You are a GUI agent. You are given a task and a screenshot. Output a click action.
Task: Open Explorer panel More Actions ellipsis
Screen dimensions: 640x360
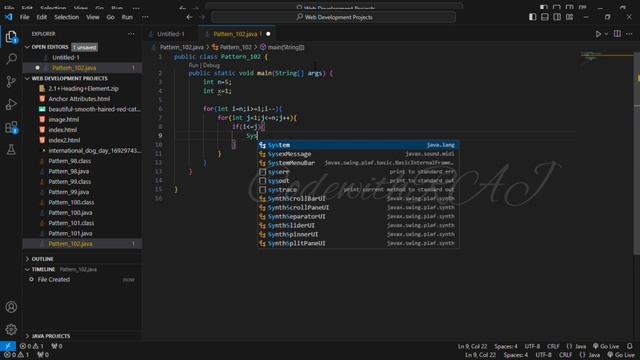coord(131,34)
